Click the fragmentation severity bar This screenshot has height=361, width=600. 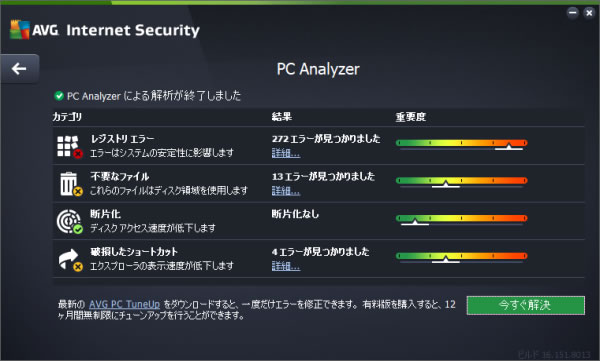click(x=461, y=220)
